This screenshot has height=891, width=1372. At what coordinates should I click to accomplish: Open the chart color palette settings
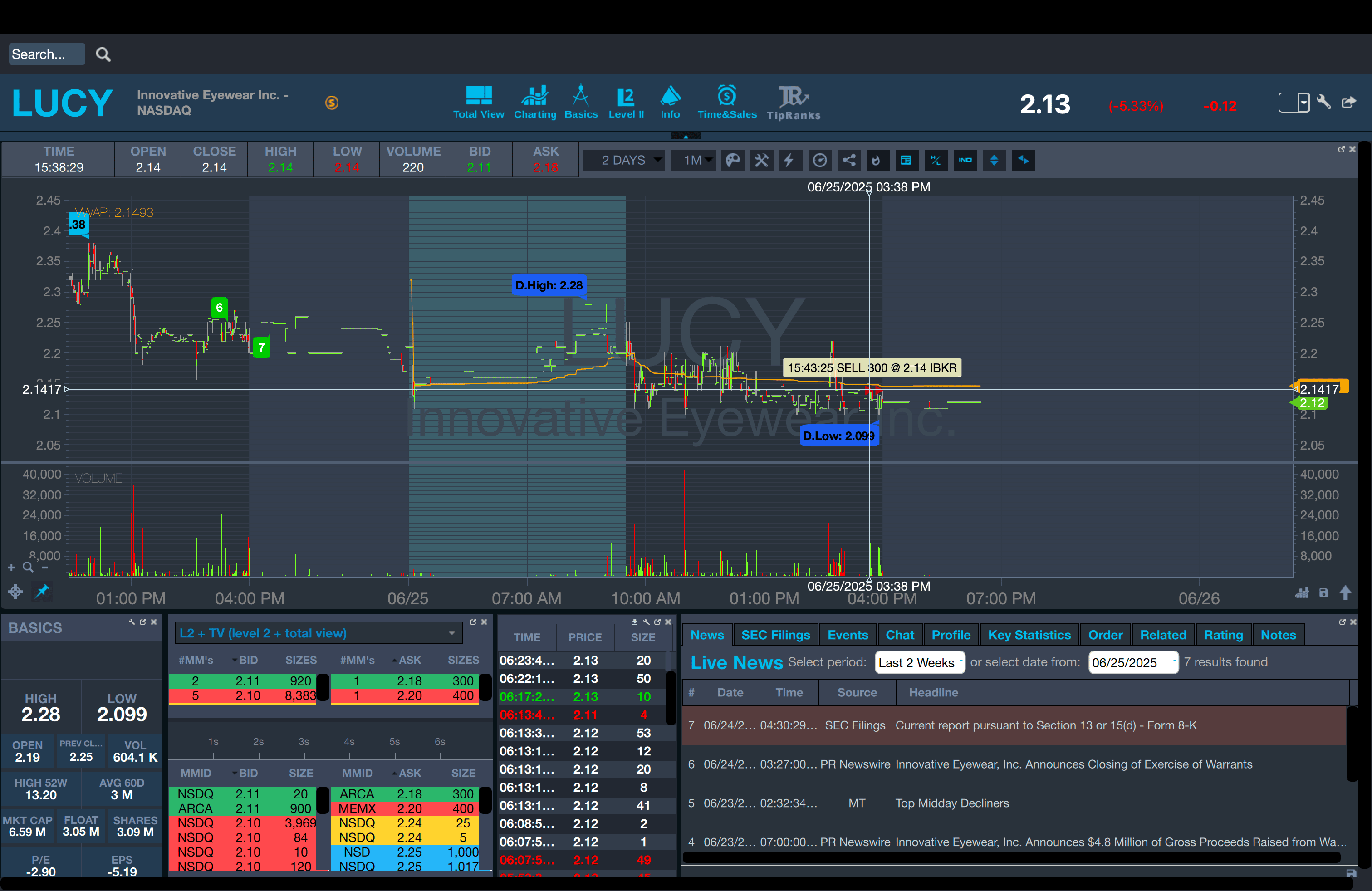pyautogui.click(x=733, y=160)
